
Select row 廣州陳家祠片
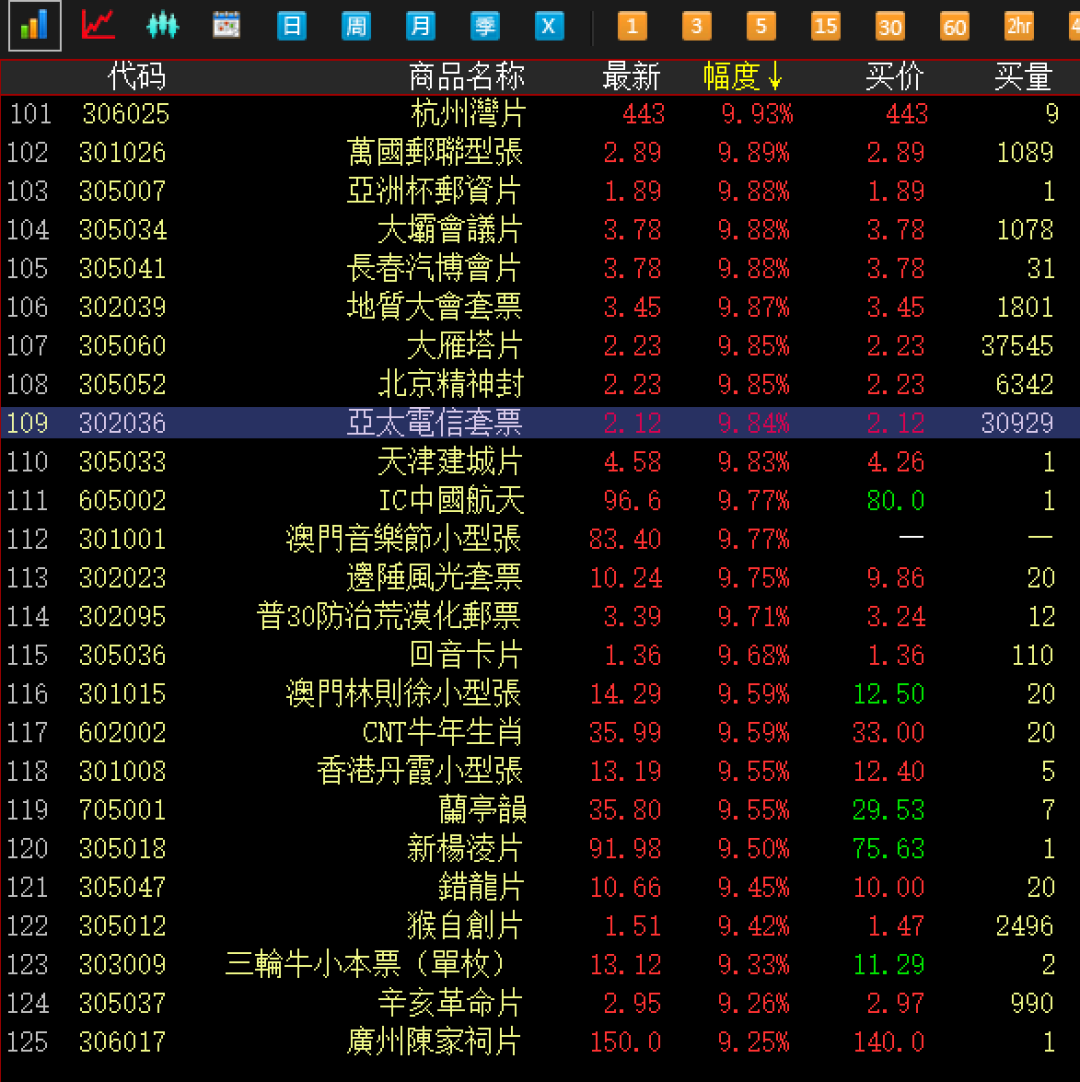coord(540,1041)
